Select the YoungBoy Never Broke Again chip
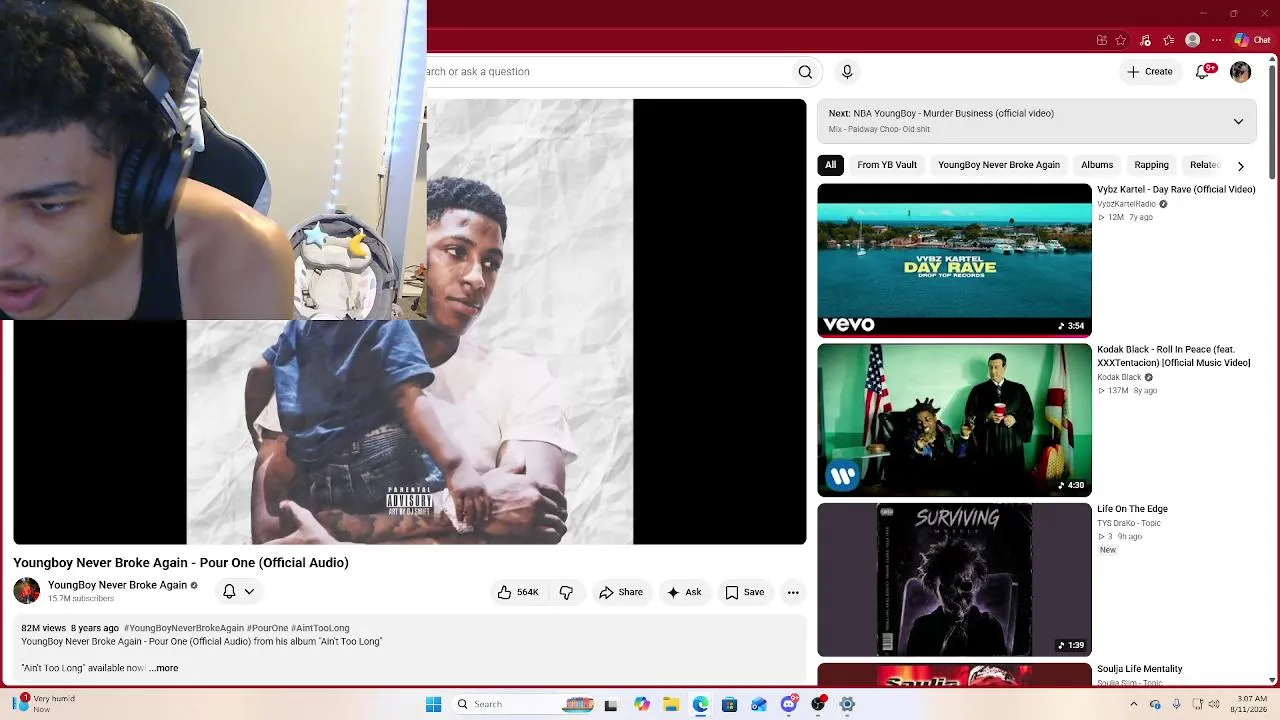The height and width of the screenshot is (720, 1280). (999, 165)
